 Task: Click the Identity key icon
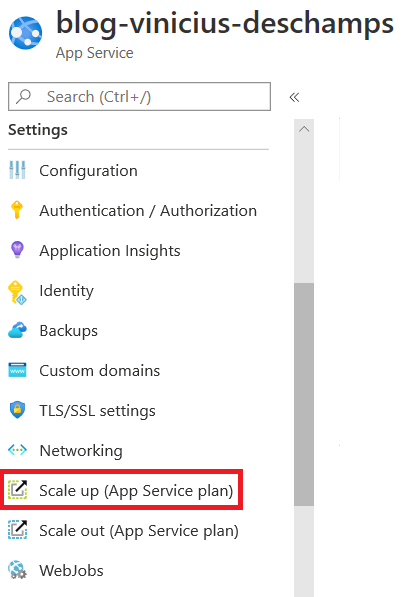click(17, 292)
